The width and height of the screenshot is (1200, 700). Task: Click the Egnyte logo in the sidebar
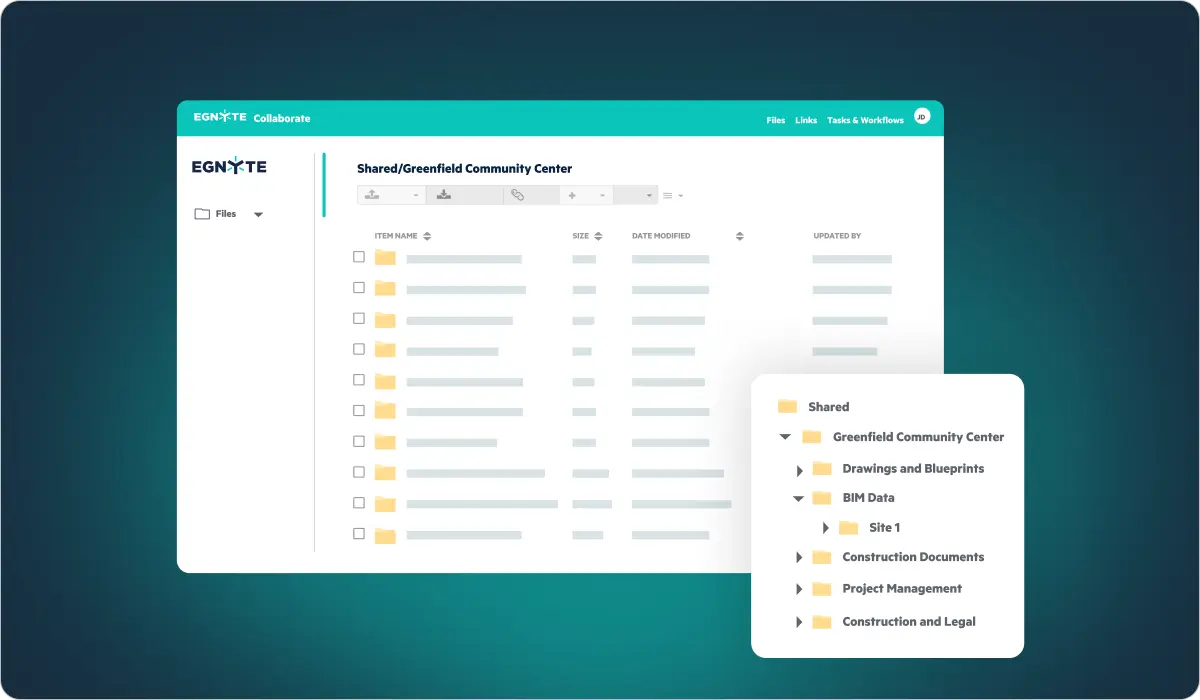[229, 167]
